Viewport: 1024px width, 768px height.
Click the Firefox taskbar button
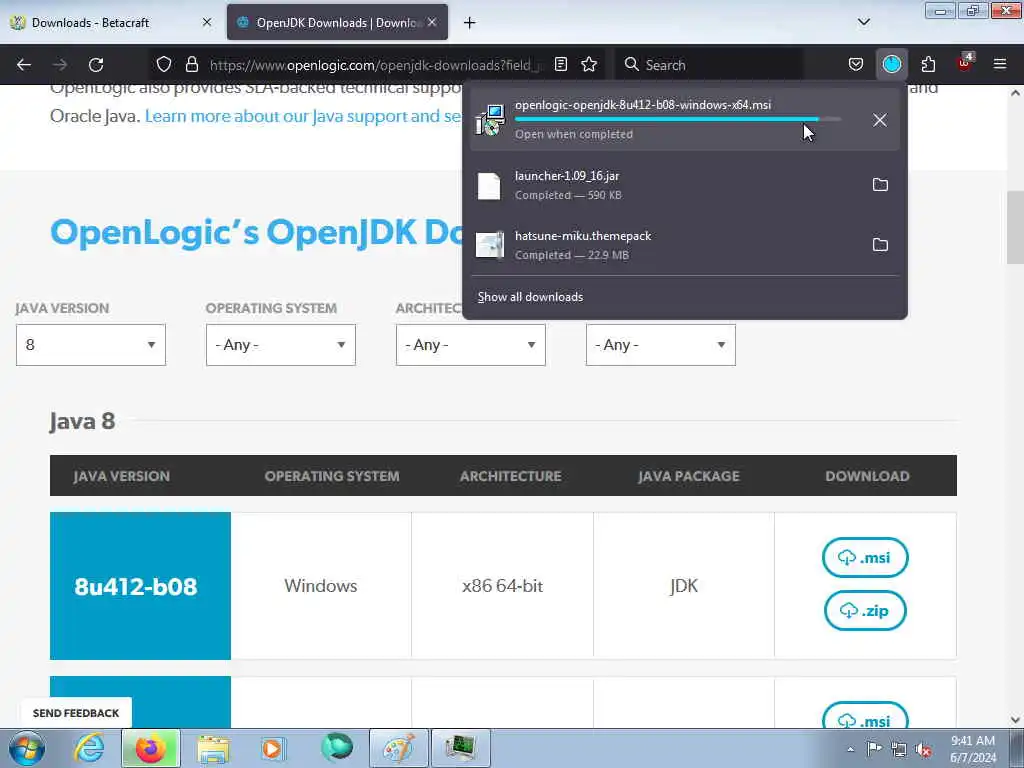click(151, 748)
